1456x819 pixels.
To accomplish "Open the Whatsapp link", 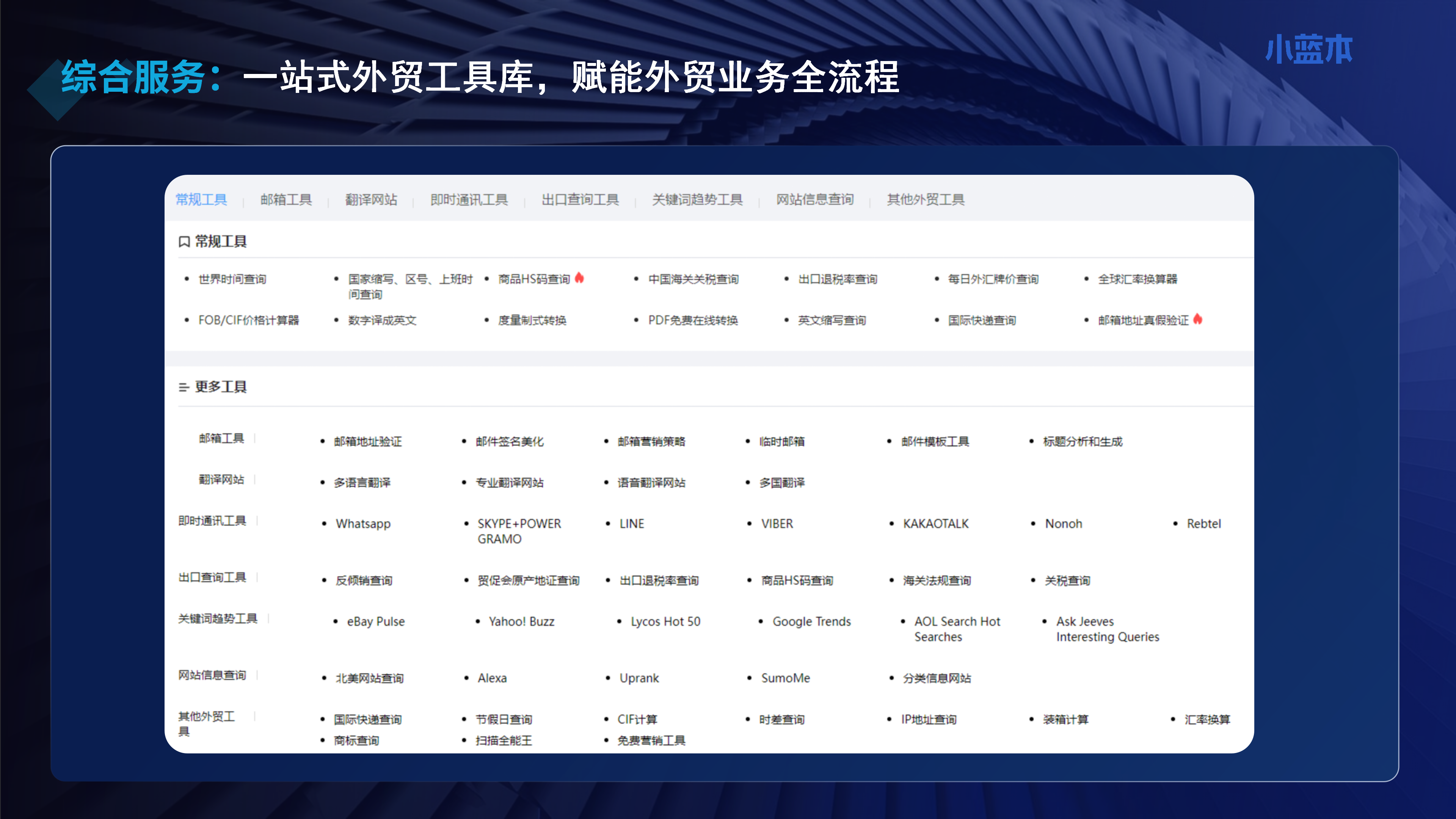I will pos(363,524).
